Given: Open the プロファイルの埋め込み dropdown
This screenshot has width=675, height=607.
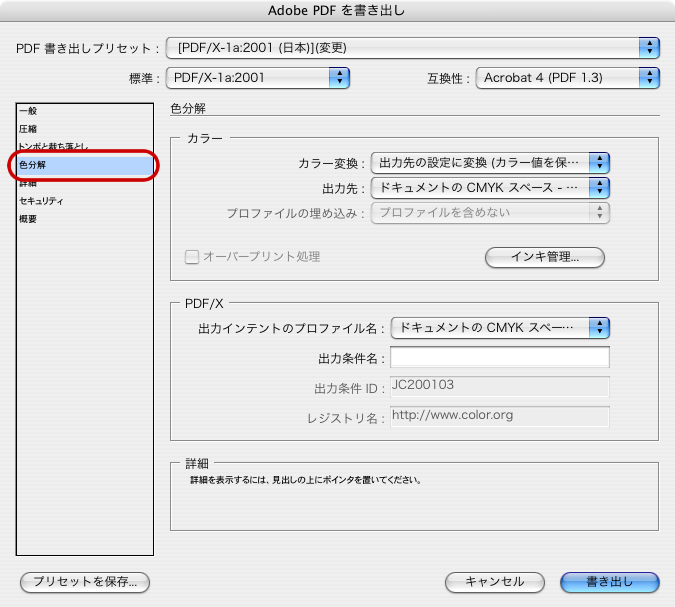Looking at the screenshot, I should [x=490, y=213].
